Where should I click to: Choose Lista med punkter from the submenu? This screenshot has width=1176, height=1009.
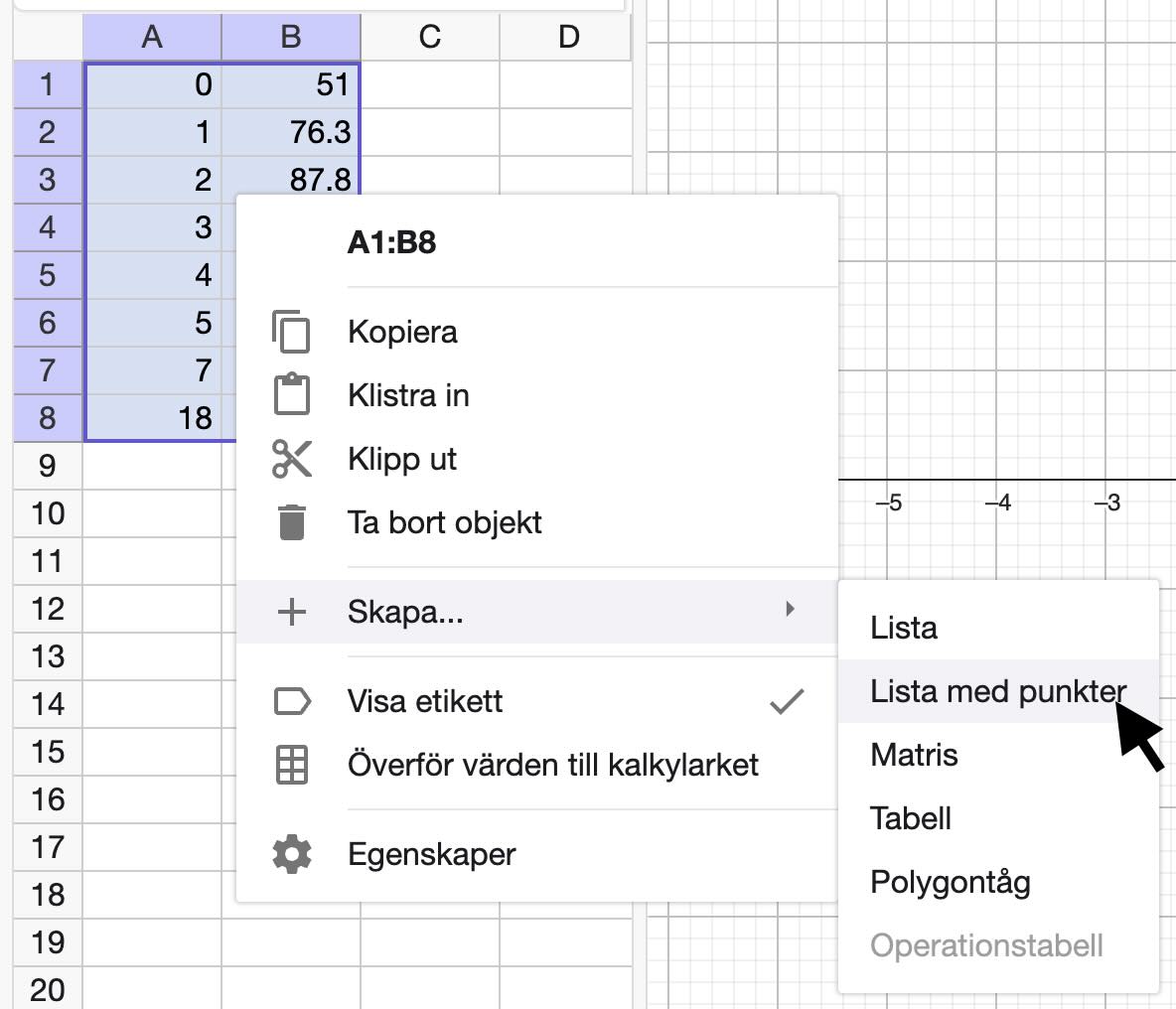pyautogui.click(x=998, y=690)
